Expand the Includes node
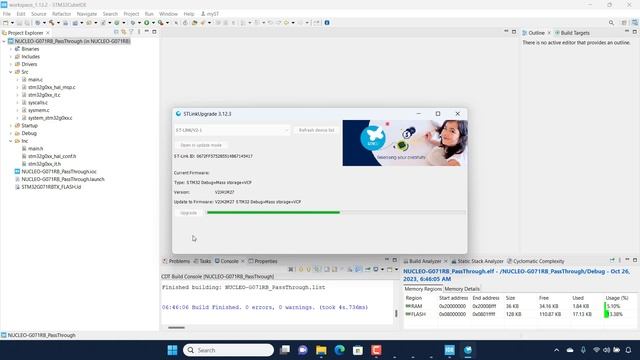 [x=11, y=56]
